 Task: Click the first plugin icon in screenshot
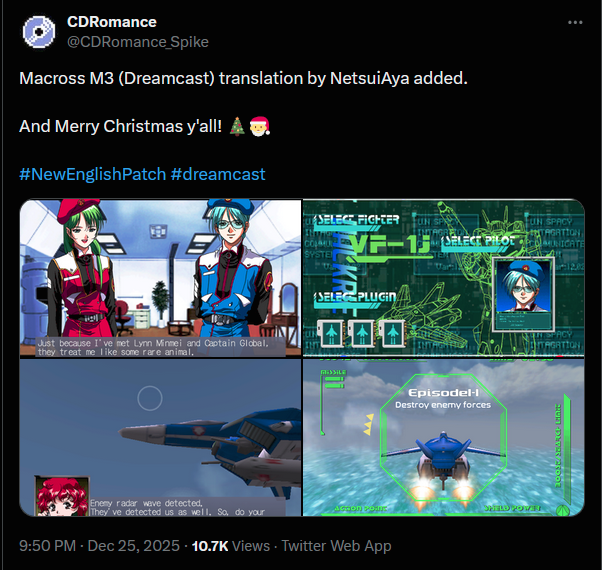click(x=331, y=334)
